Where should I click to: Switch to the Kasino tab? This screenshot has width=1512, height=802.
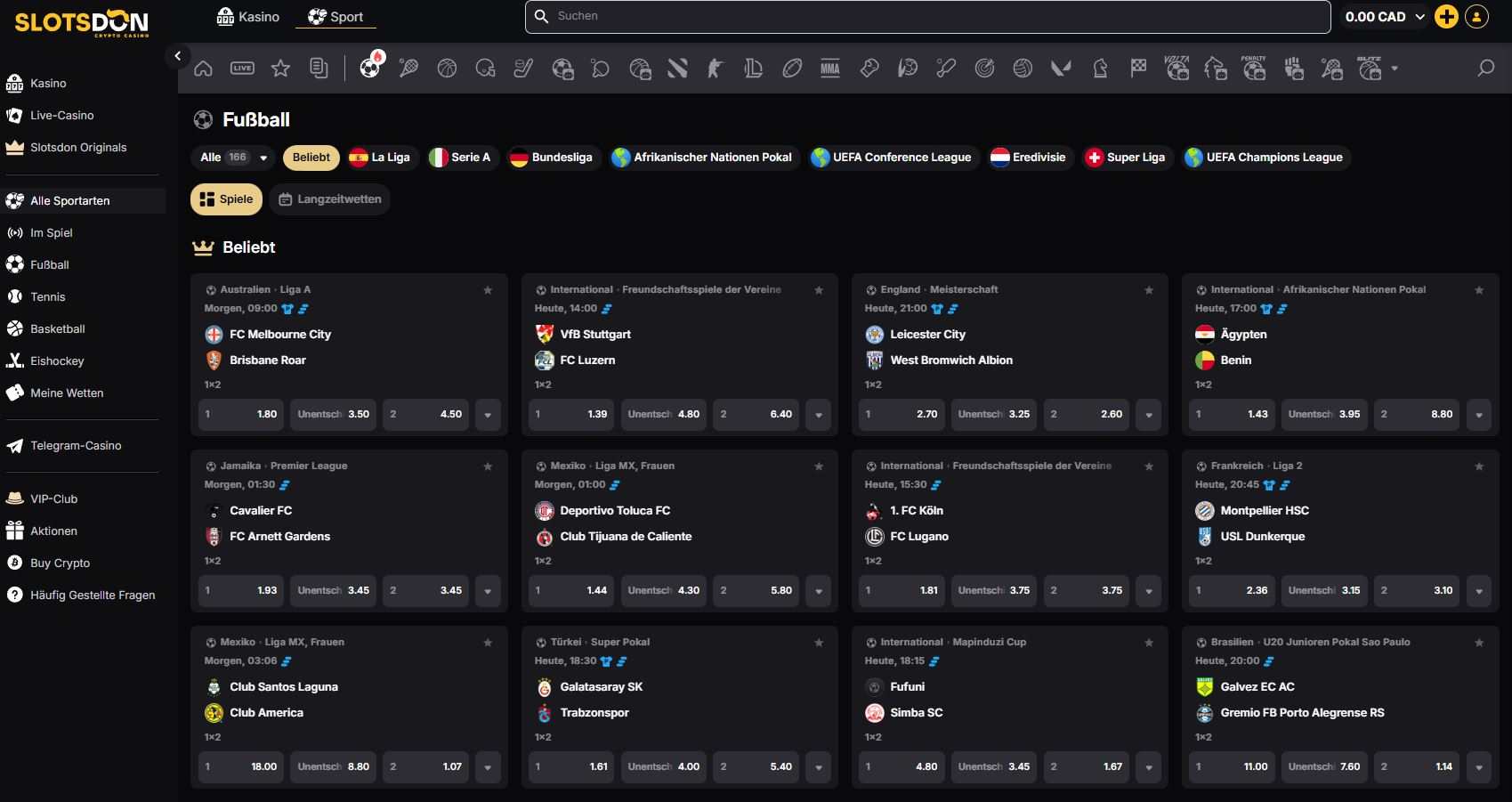248,17
